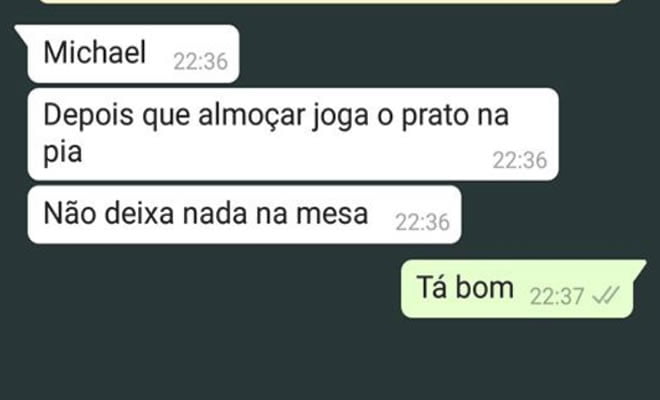Tap the tail of the Michael bubble

[x=22, y=32]
